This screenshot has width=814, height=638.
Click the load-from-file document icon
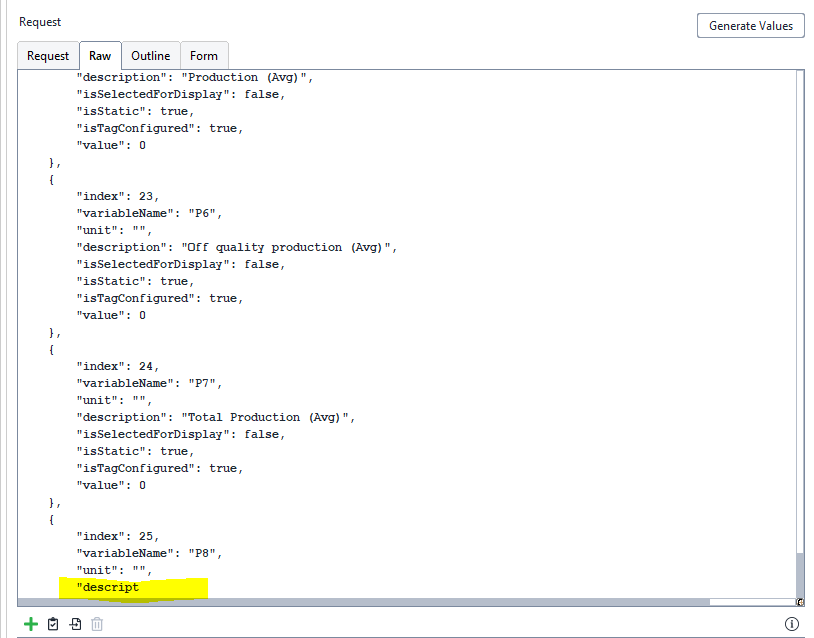pyautogui.click(x=75, y=624)
